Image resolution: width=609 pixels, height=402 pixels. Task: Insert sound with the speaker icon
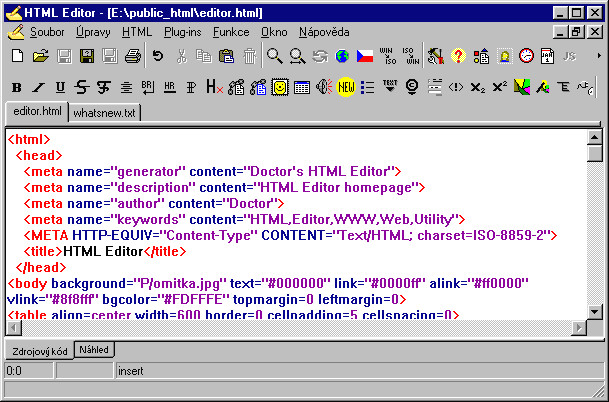[x=324, y=87]
